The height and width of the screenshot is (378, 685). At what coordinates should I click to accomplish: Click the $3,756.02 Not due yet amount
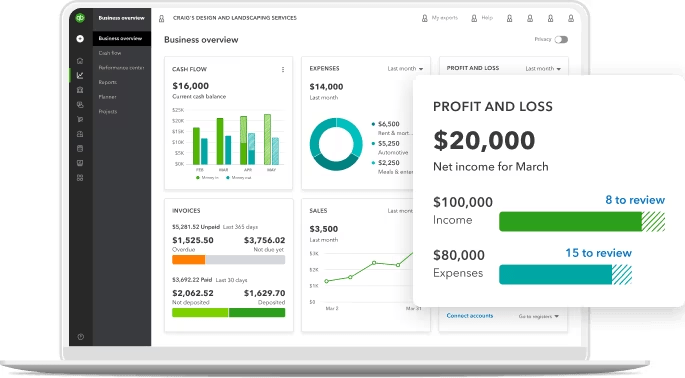[264, 240]
